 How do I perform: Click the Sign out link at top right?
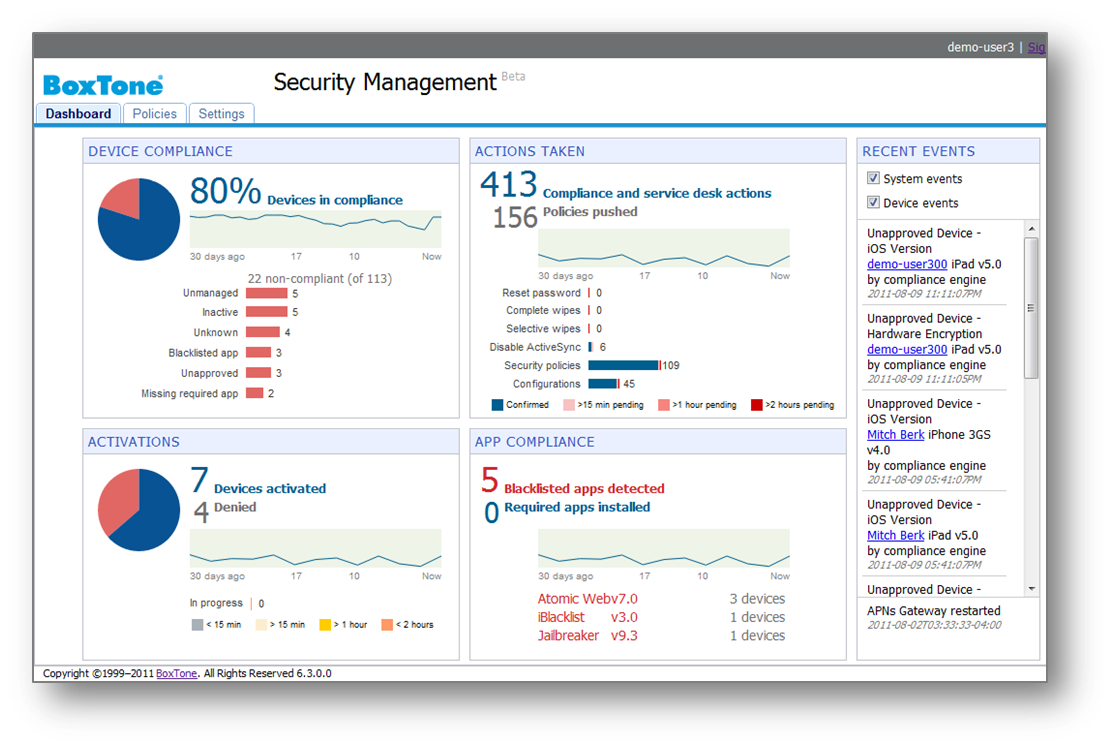pos(1036,48)
